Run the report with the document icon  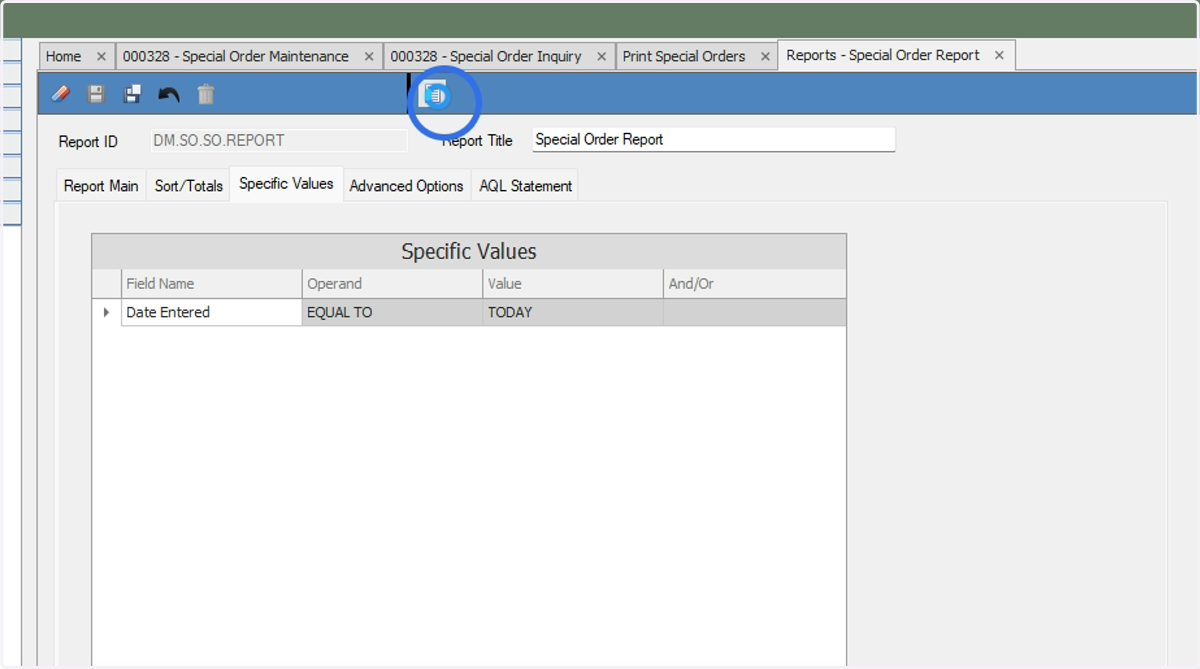point(435,95)
